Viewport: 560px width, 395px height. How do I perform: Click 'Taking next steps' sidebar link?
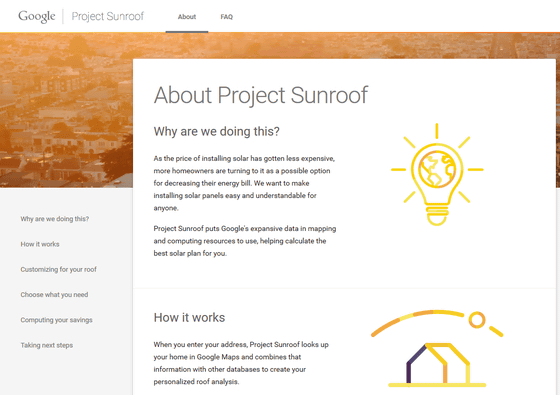point(47,345)
